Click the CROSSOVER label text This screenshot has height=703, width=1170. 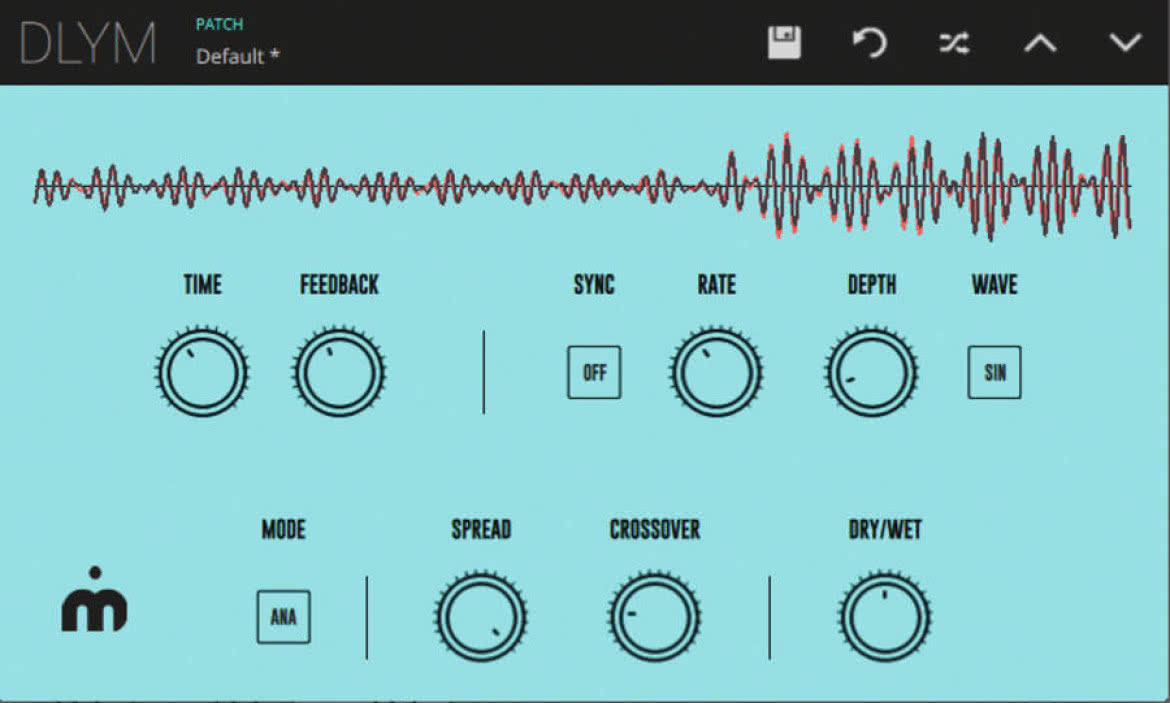pyautogui.click(x=655, y=529)
